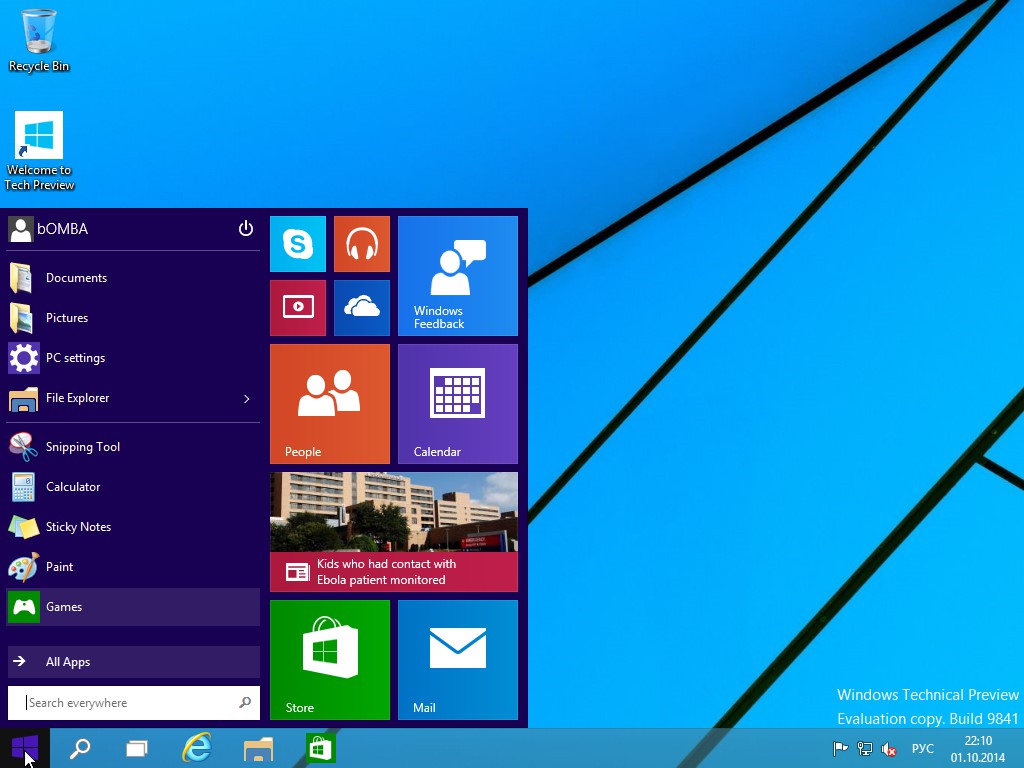Open Sticky Notes

coord(133,526)
